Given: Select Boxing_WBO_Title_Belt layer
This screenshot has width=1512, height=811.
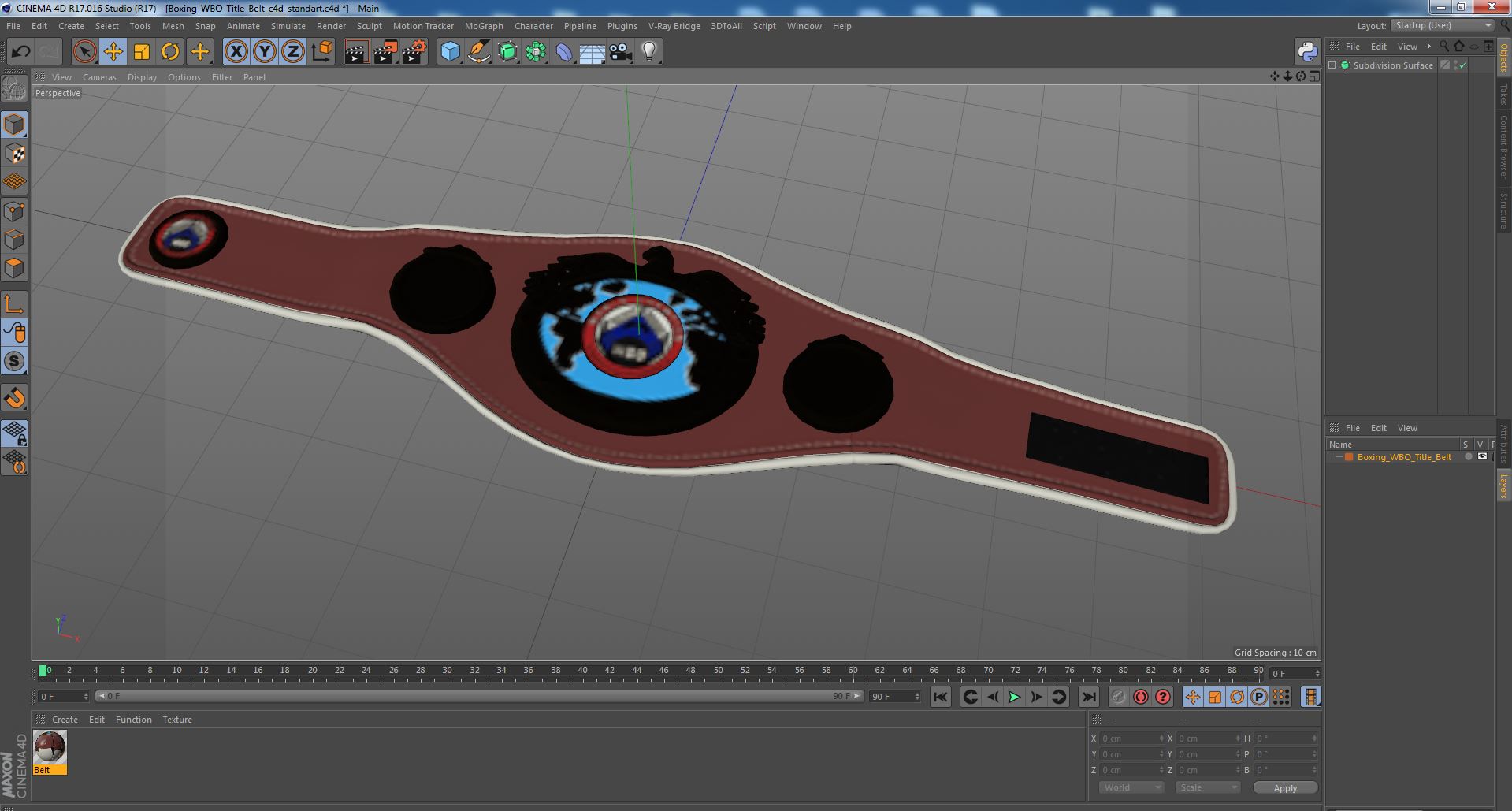Looking at the screenshot, I should click(x=1403, y=457).
